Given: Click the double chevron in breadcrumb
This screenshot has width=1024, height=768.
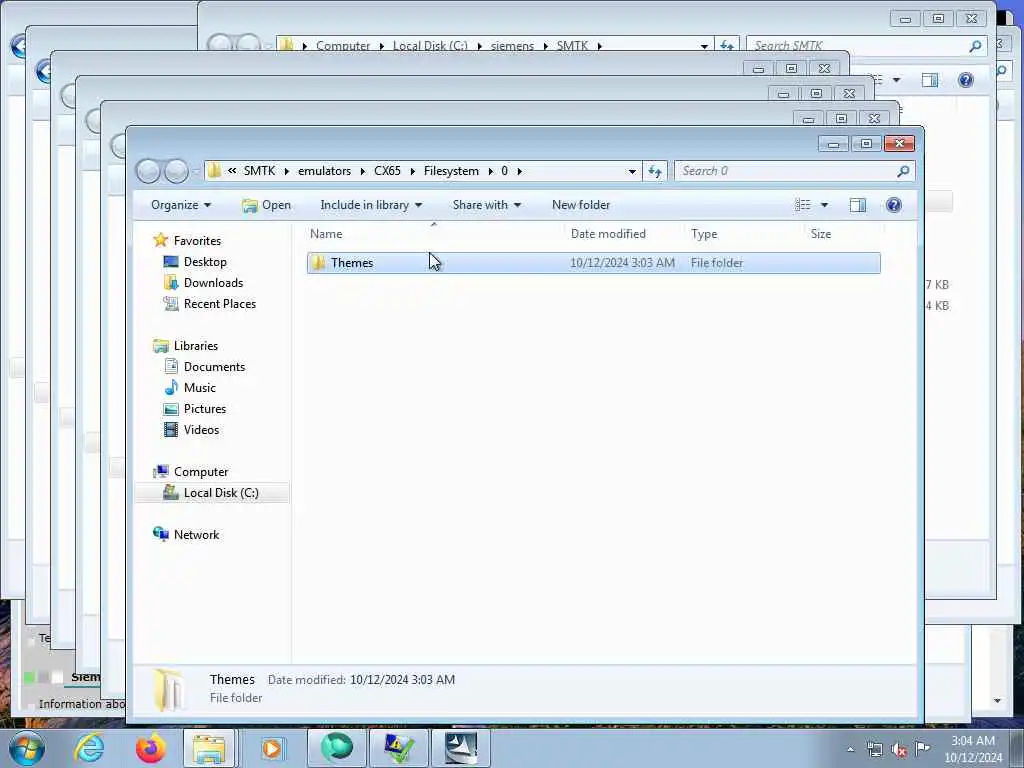Looking at the screenshot, I should pos(232,171).
